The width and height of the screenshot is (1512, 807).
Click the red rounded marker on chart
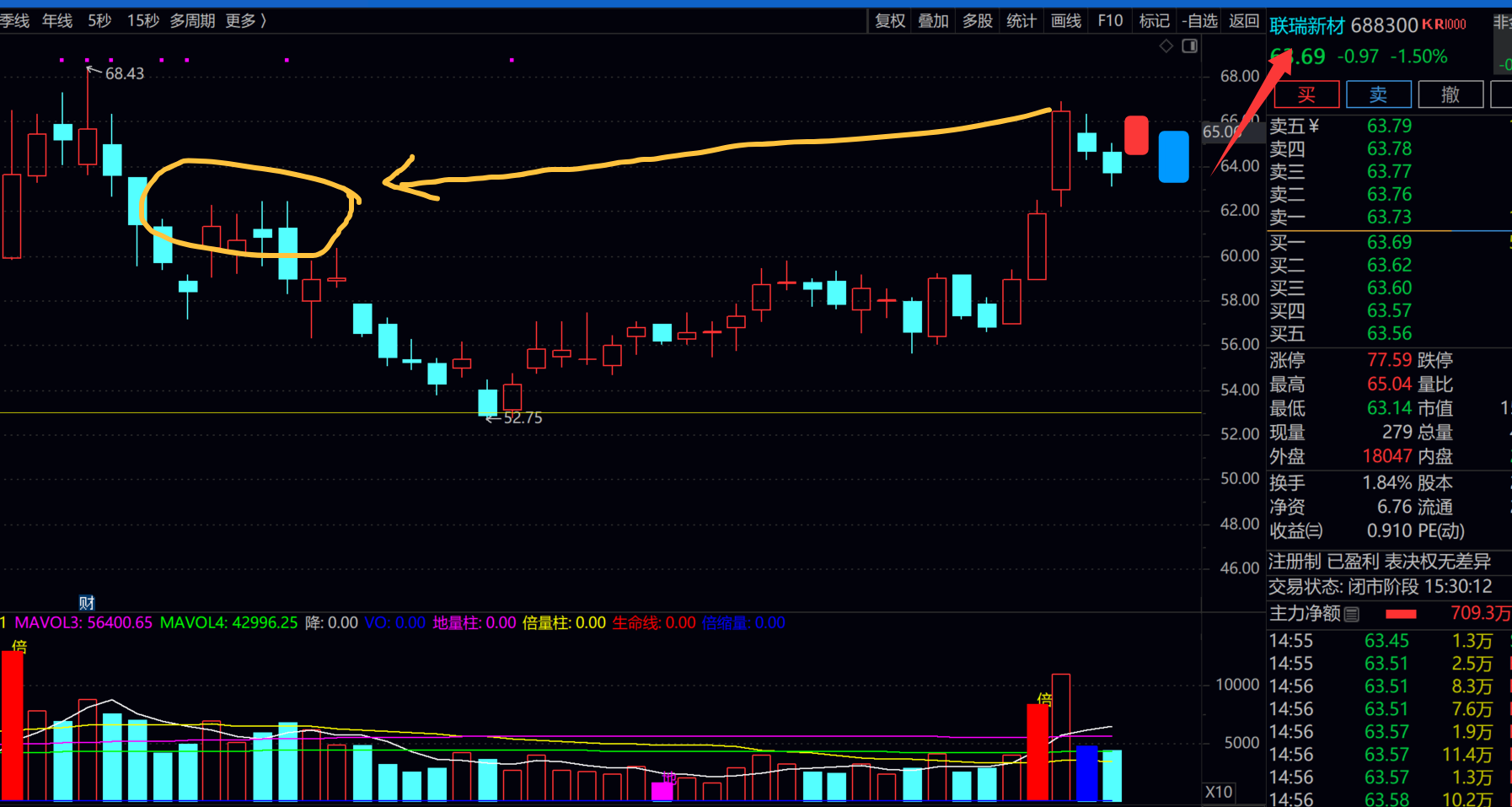[1136, 135]
